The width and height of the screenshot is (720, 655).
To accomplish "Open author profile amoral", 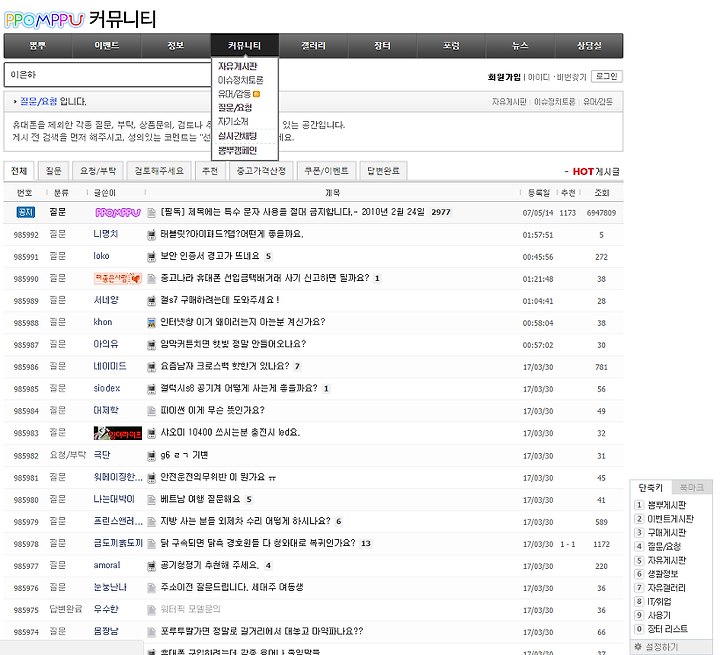I will click(107, 565).
